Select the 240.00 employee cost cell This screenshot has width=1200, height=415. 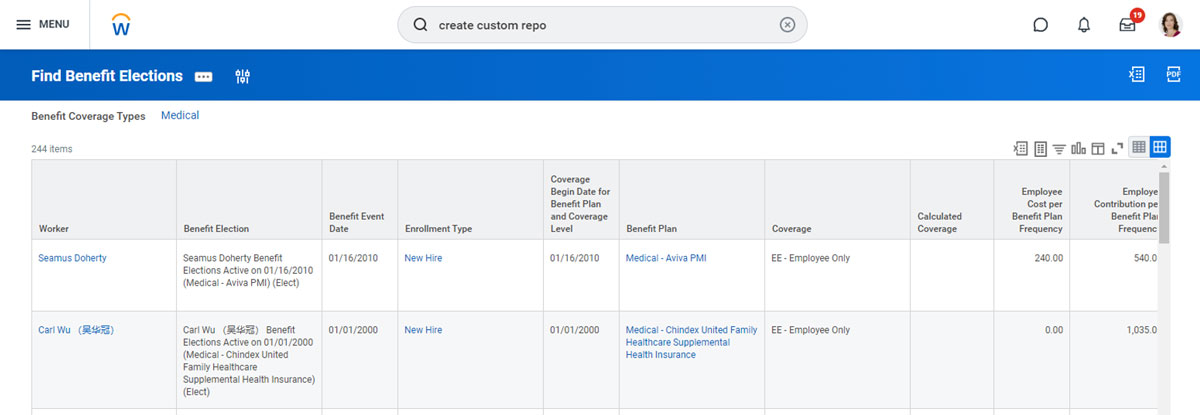(1049, 258)
